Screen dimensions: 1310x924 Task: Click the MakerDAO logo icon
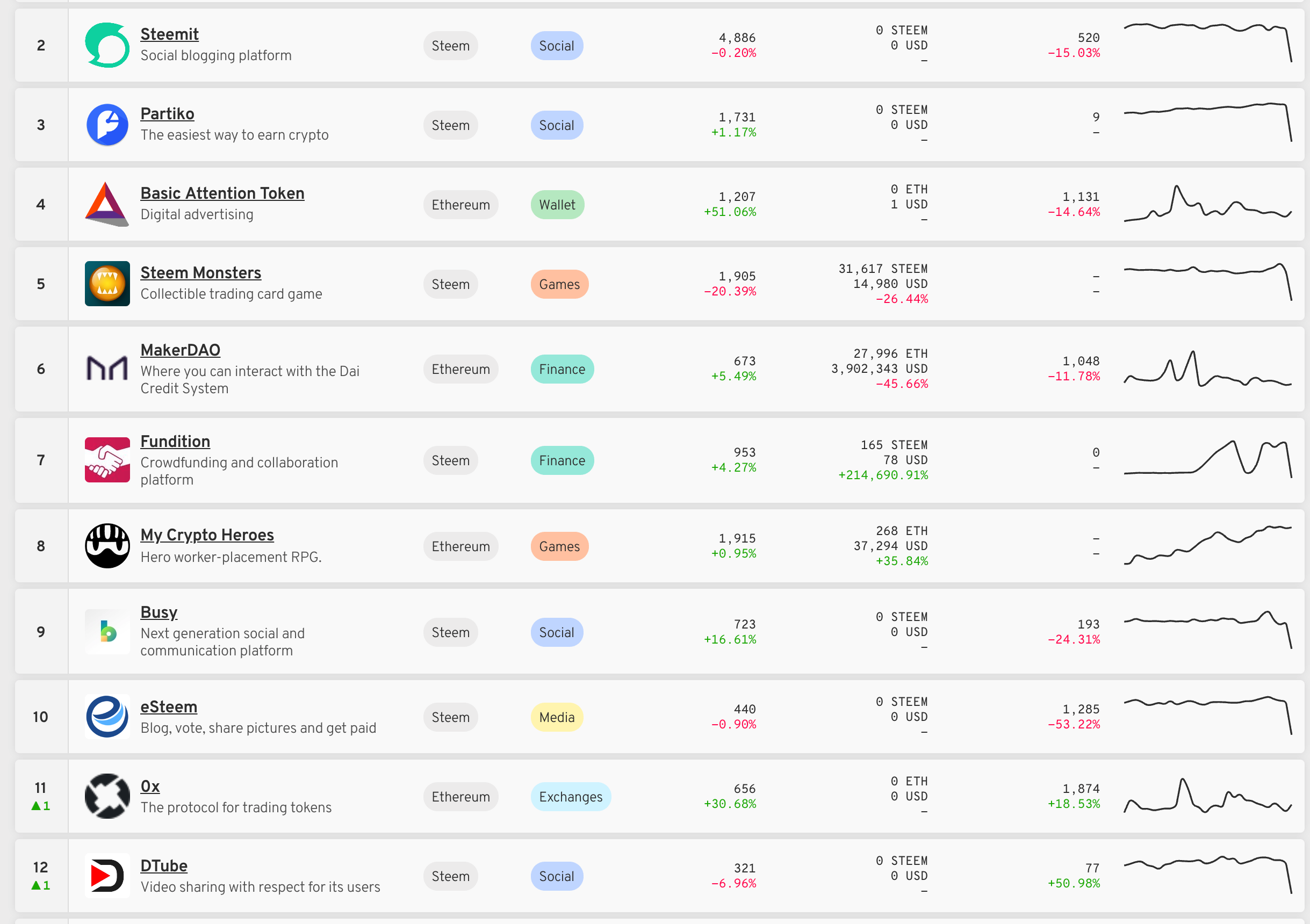click(x=107, y=369)
